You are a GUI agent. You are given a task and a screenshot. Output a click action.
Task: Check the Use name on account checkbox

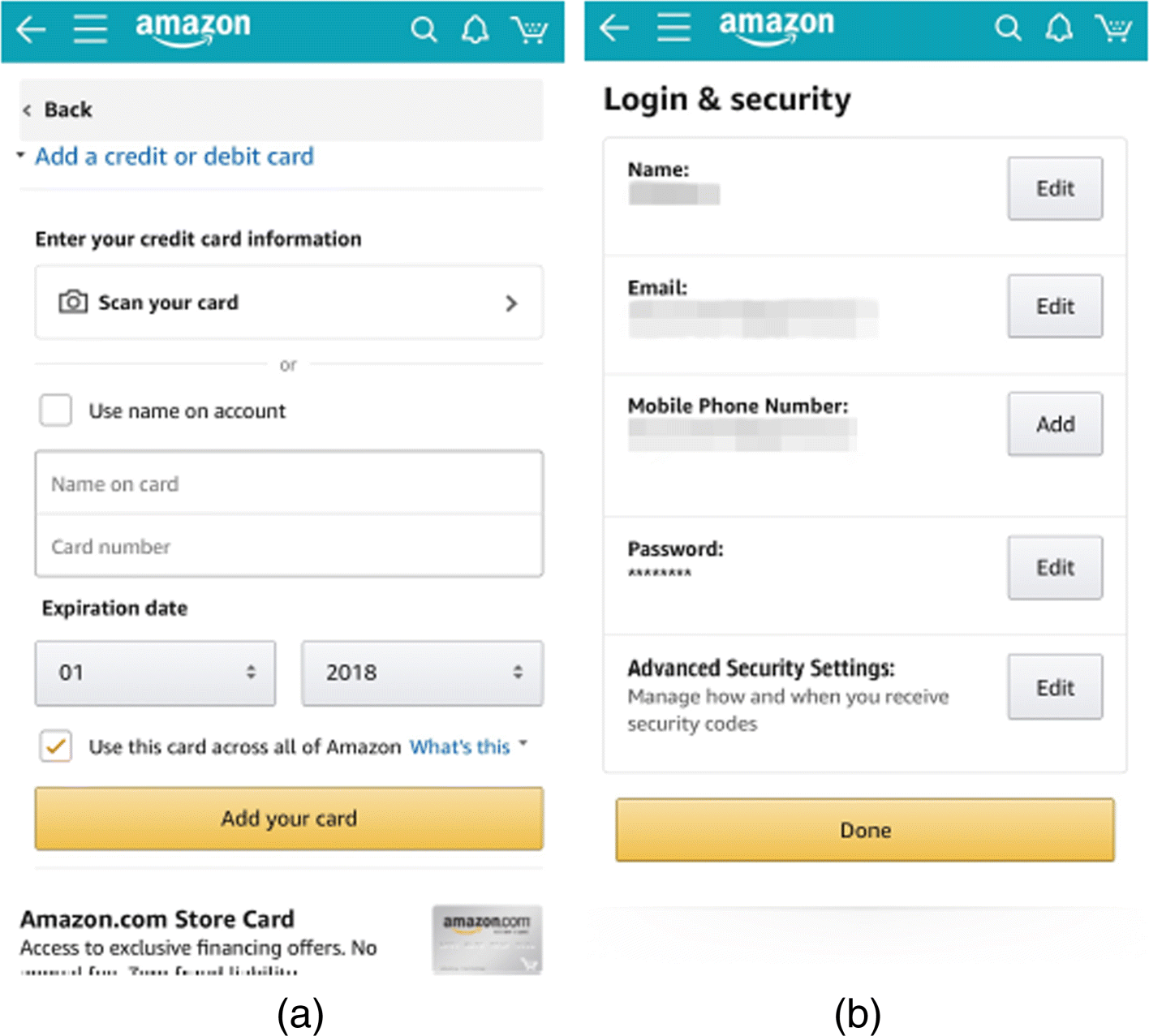[54, 411]
